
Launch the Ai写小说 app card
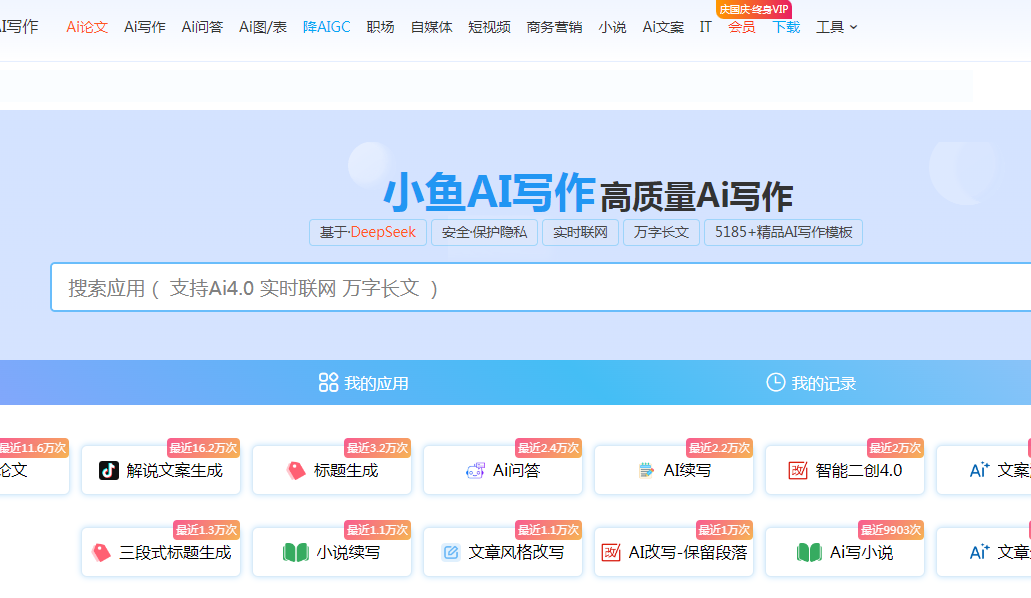pos(845,553)
